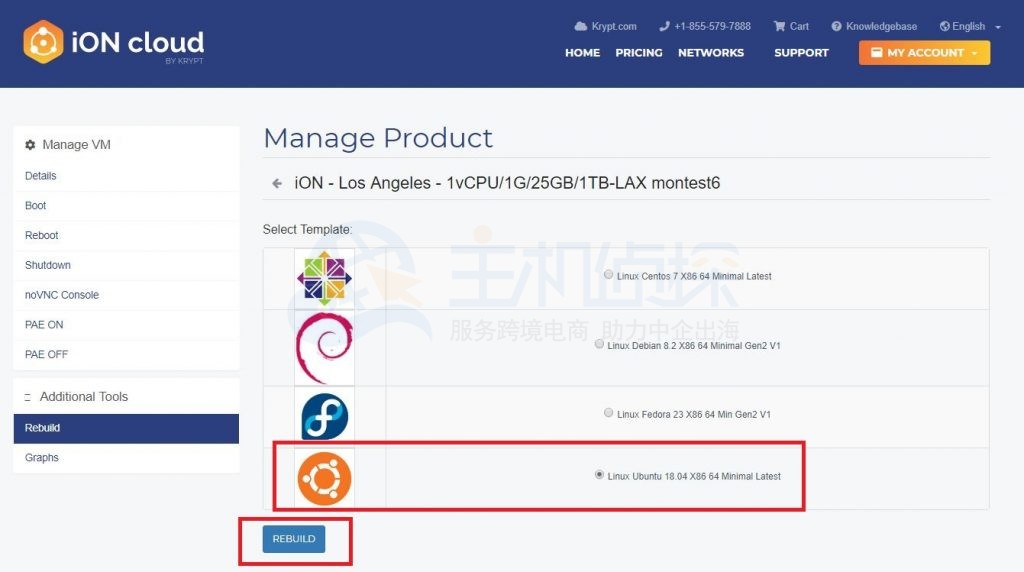
Task: Select Linux Centos 7 X86 64 radio button
Action: pos(609,275)
